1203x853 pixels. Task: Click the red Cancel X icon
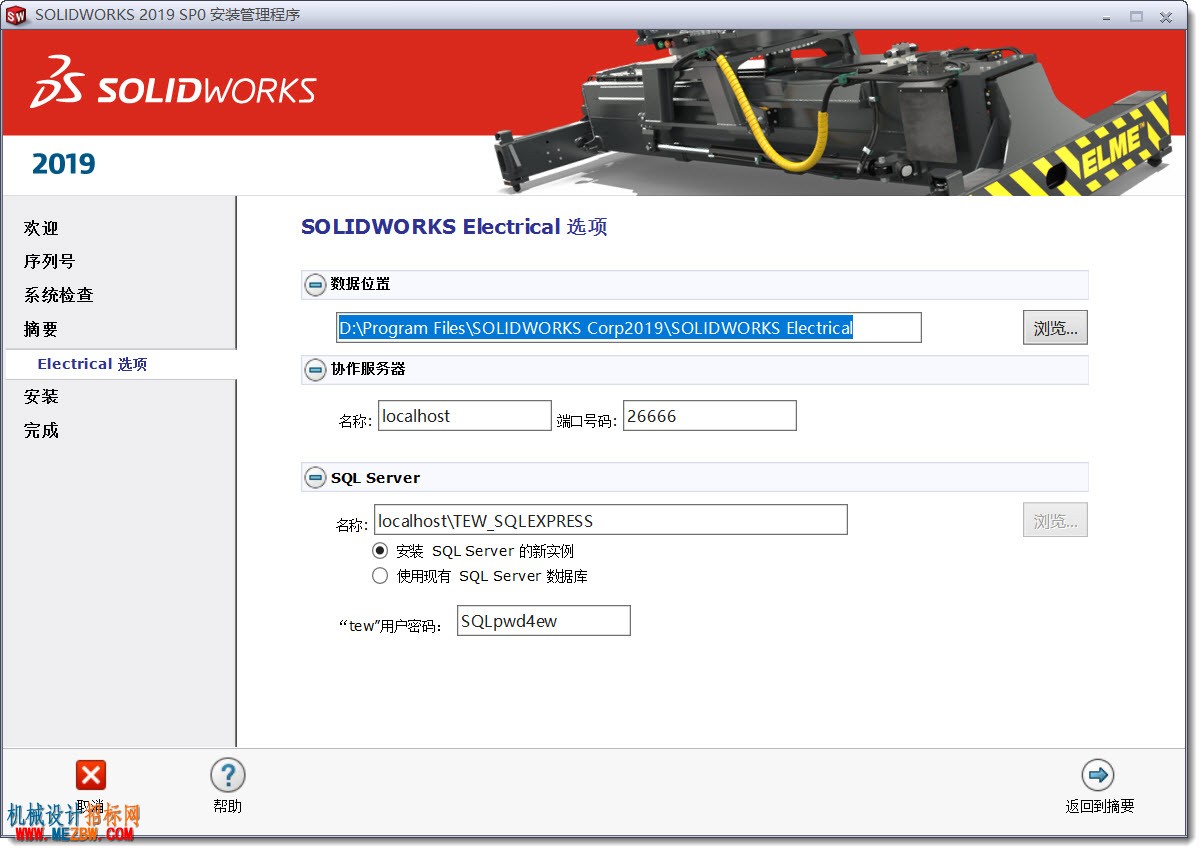(x=91, y=775)
